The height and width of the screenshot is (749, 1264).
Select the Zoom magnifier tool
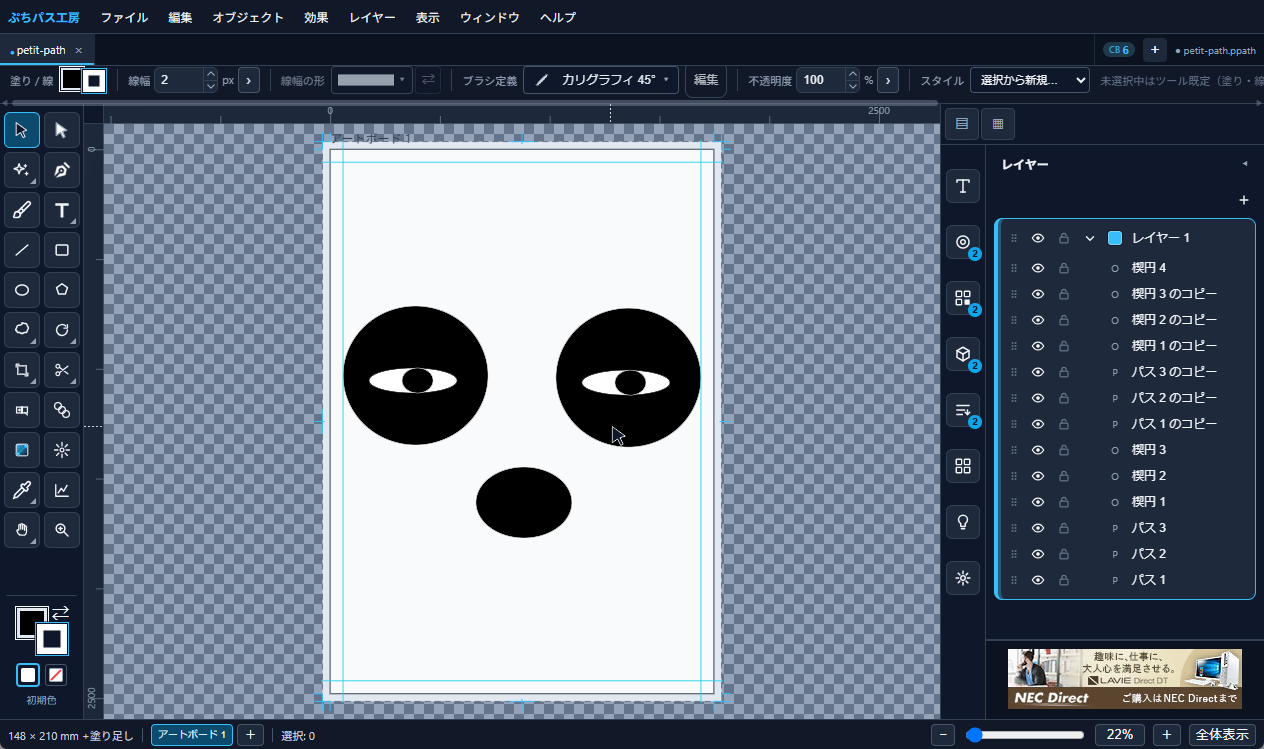pos(62,530)
